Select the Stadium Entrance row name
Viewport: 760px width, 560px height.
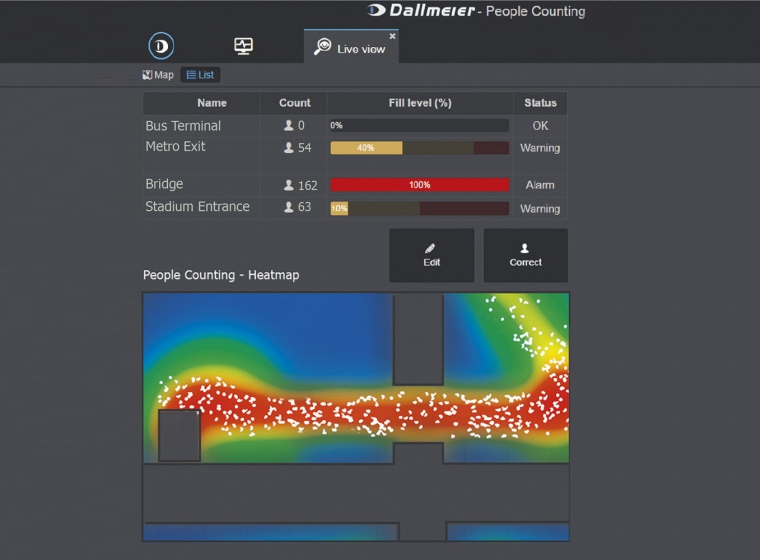point(197,207)
